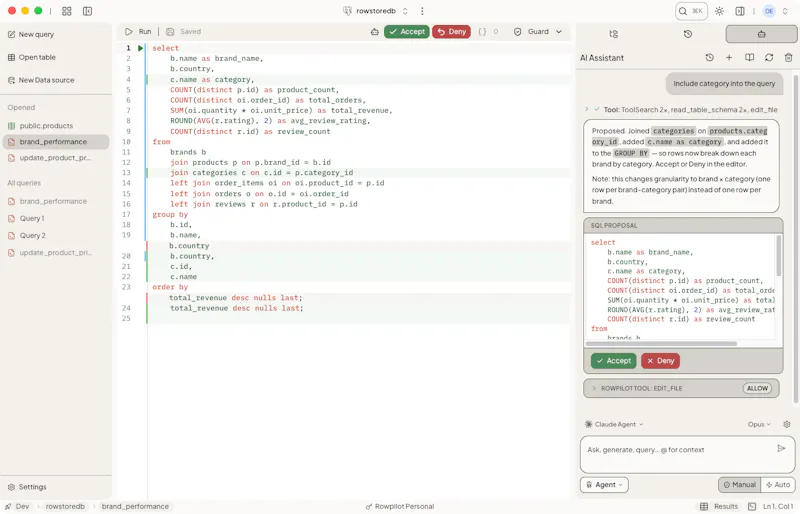
Task: Open update_product_pri... under All queries
Action: 56,253
